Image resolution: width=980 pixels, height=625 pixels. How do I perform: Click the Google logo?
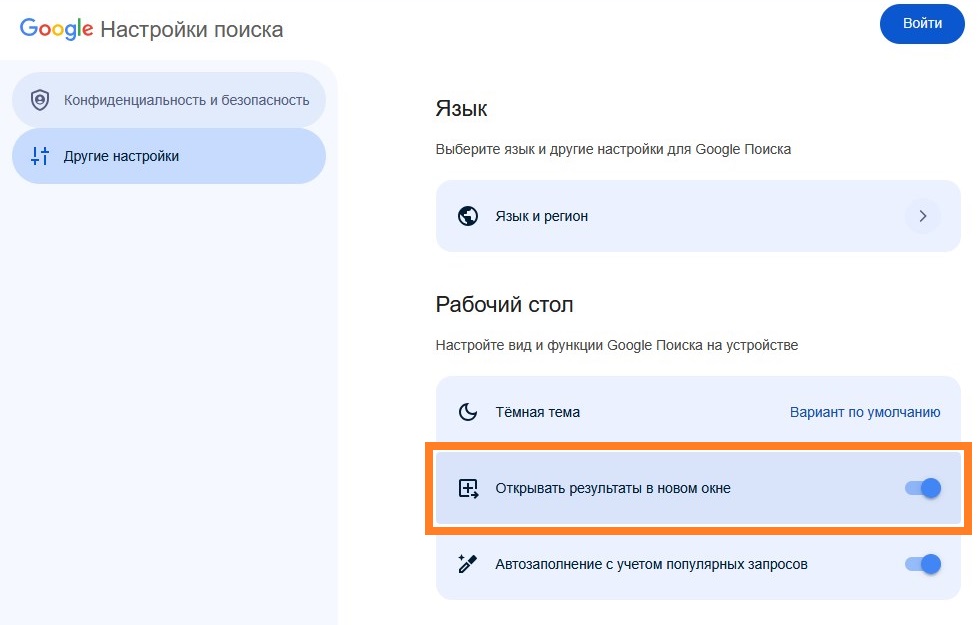[56, 29]
